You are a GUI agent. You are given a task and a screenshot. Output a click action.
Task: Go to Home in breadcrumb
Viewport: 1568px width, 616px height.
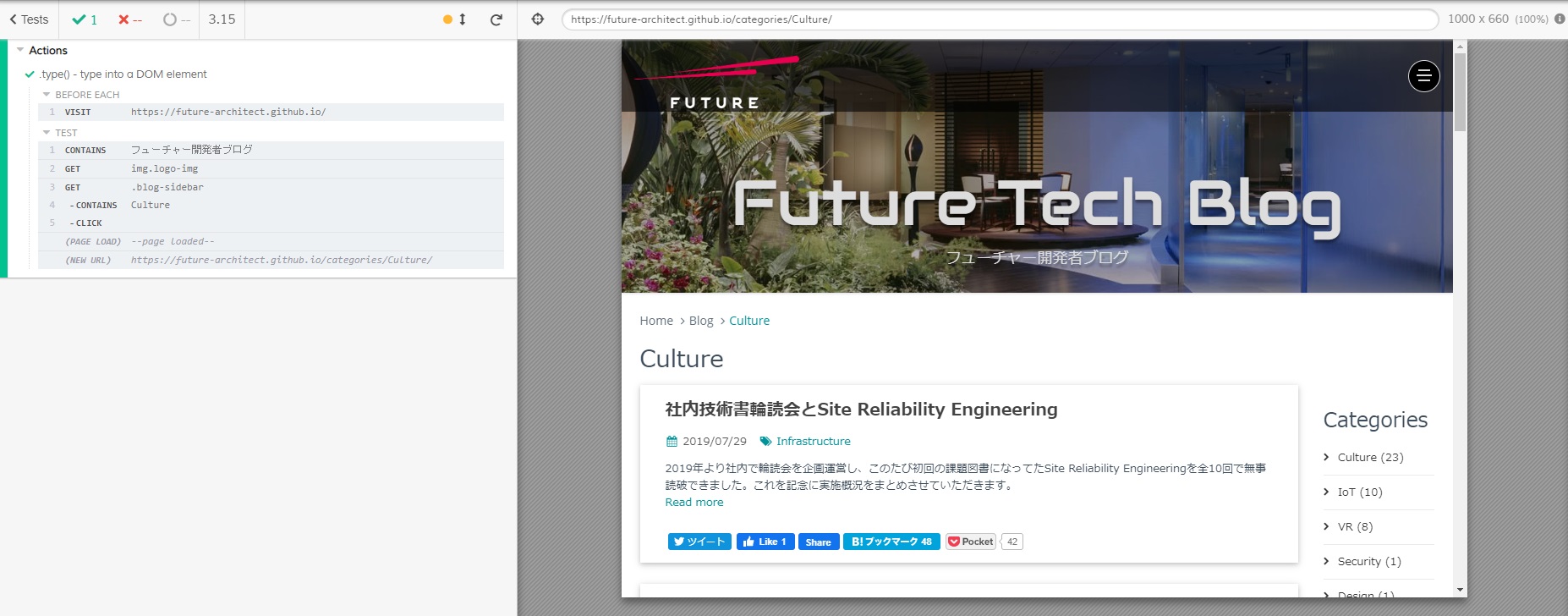(x=656, y=321)
